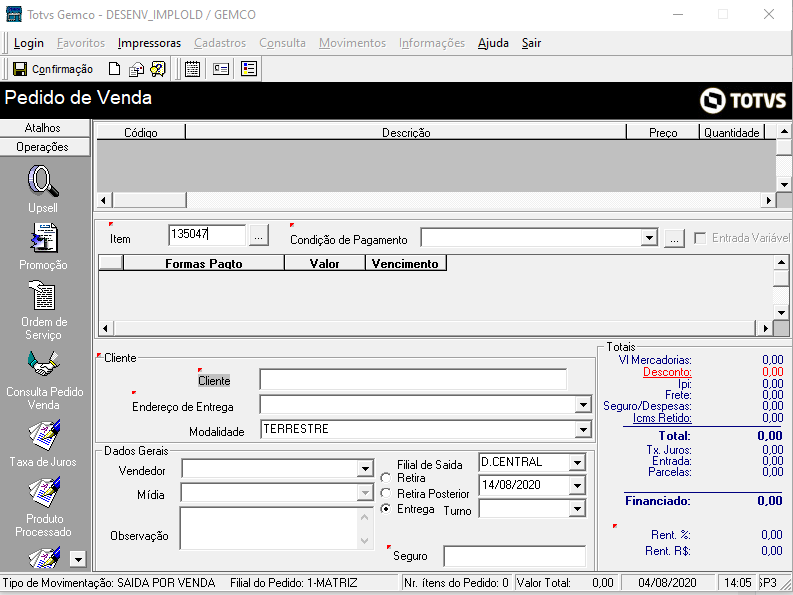
Task: Click the Condição de Pagamento ellipsis button
Action: (x=674, y=238)
